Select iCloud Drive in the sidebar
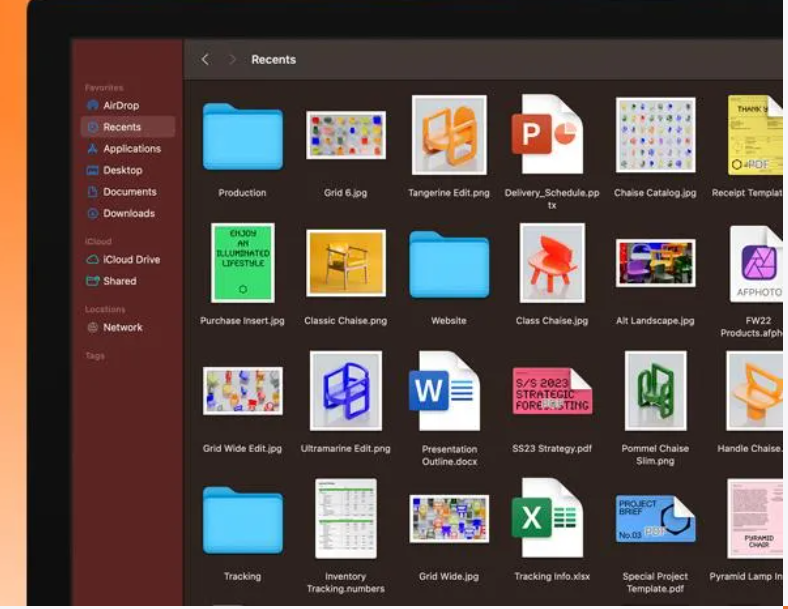Image resolution: width=788 pixels, height=609 pixels. pyautogui.click(x=131, y=259)
